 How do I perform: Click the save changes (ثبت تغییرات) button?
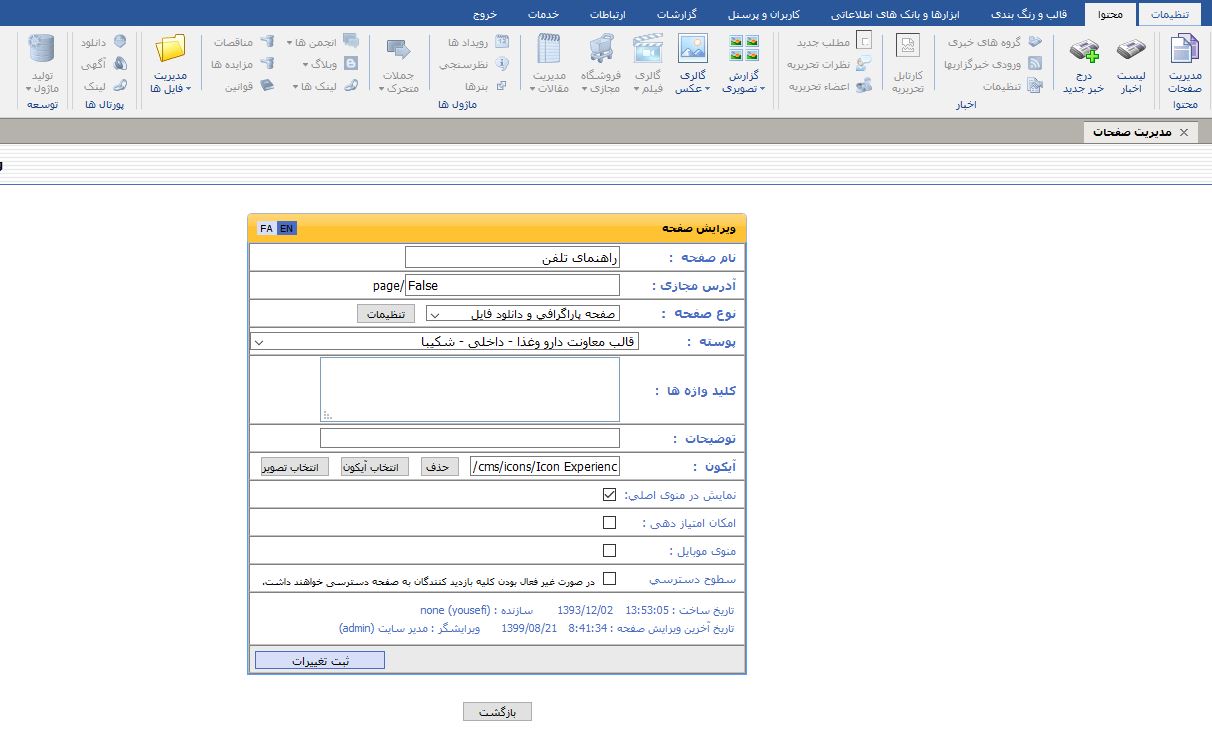319,661
